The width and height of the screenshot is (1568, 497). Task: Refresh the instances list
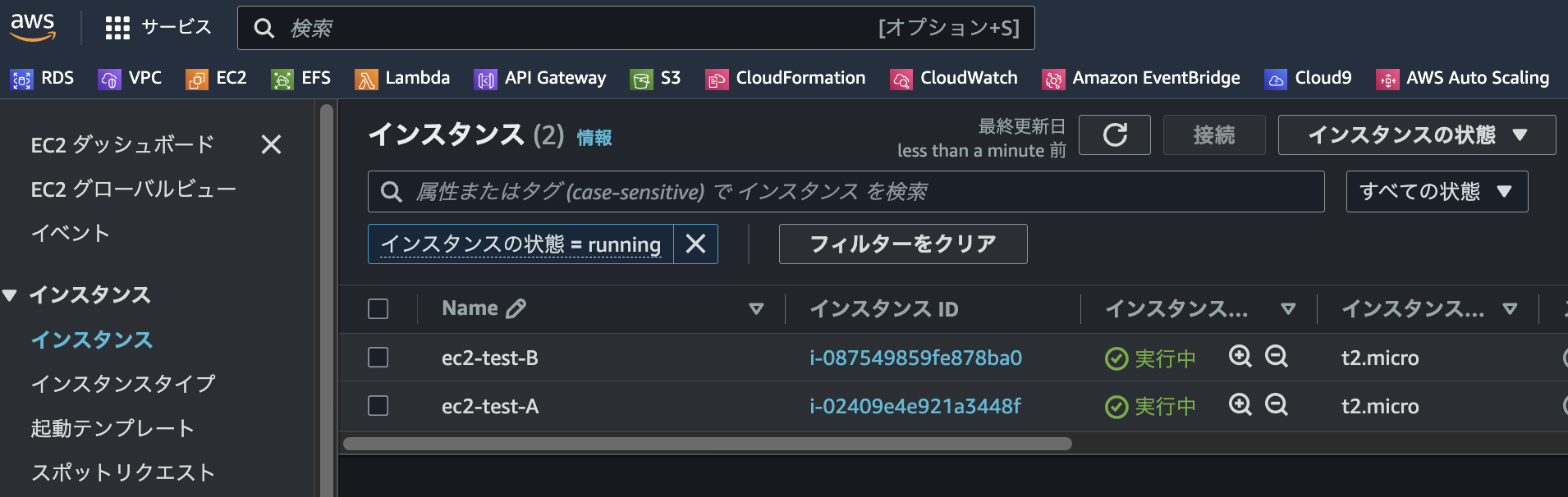(1115, 135)
